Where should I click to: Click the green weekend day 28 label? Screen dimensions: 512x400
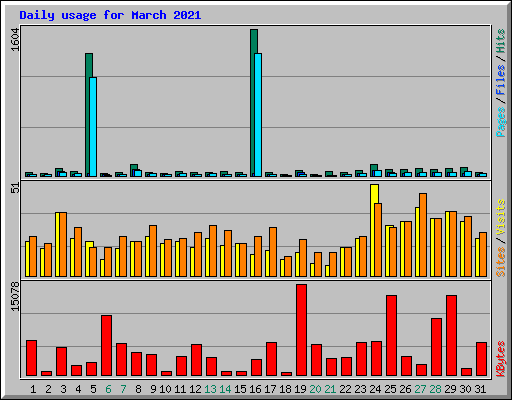pos(435,389)
